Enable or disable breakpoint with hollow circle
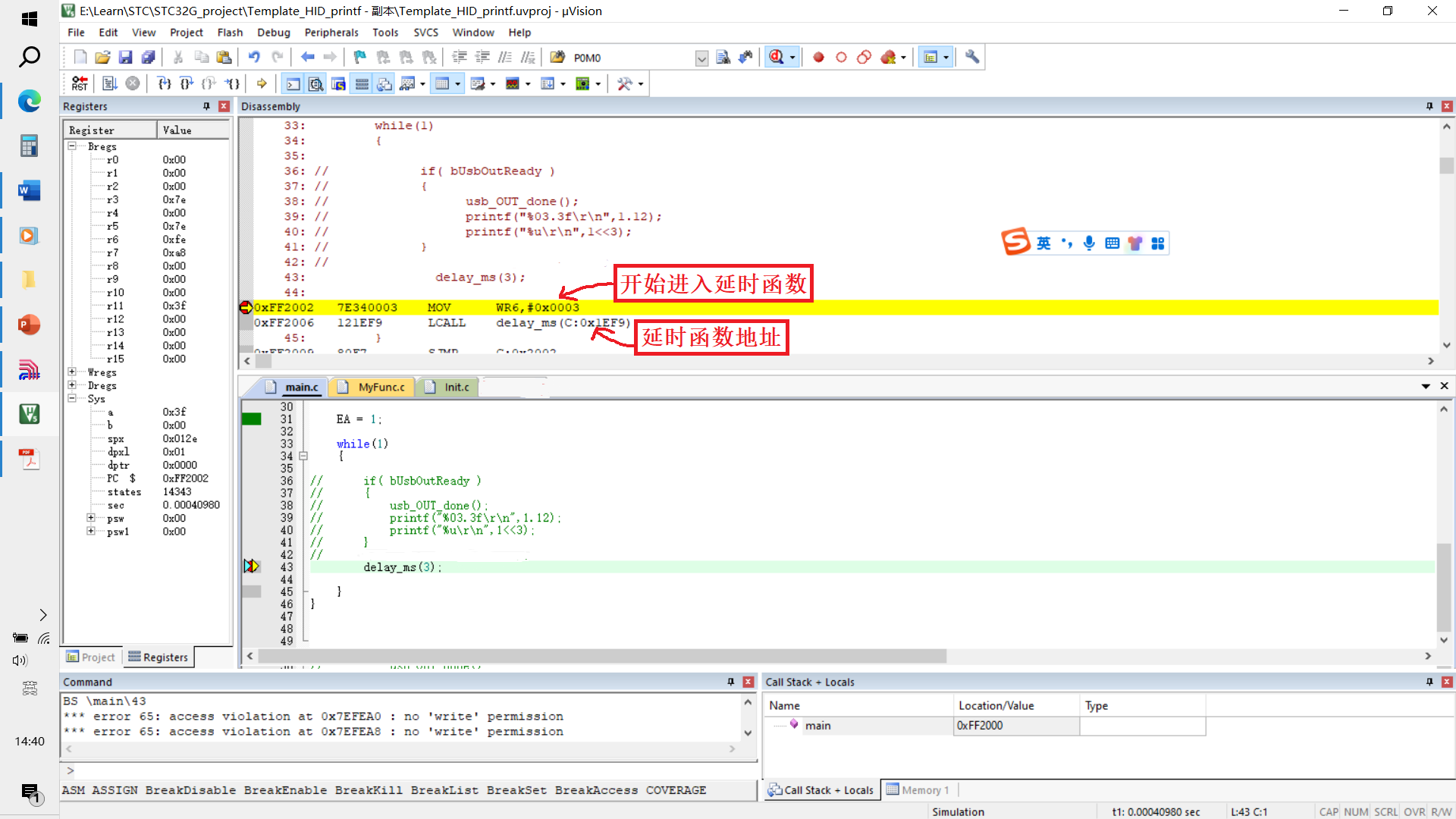This screenshot has width=1456, height=819. click(x=841, y=57)
